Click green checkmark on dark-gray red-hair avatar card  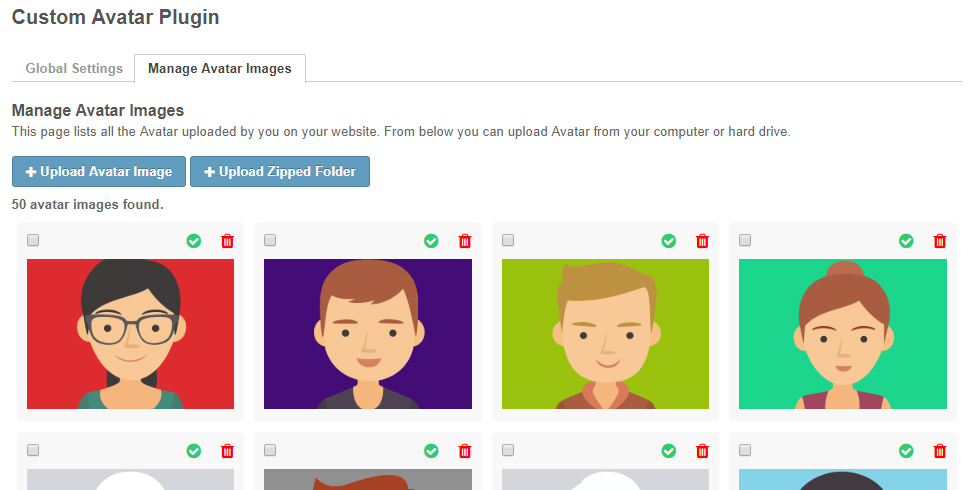point(431,451)
